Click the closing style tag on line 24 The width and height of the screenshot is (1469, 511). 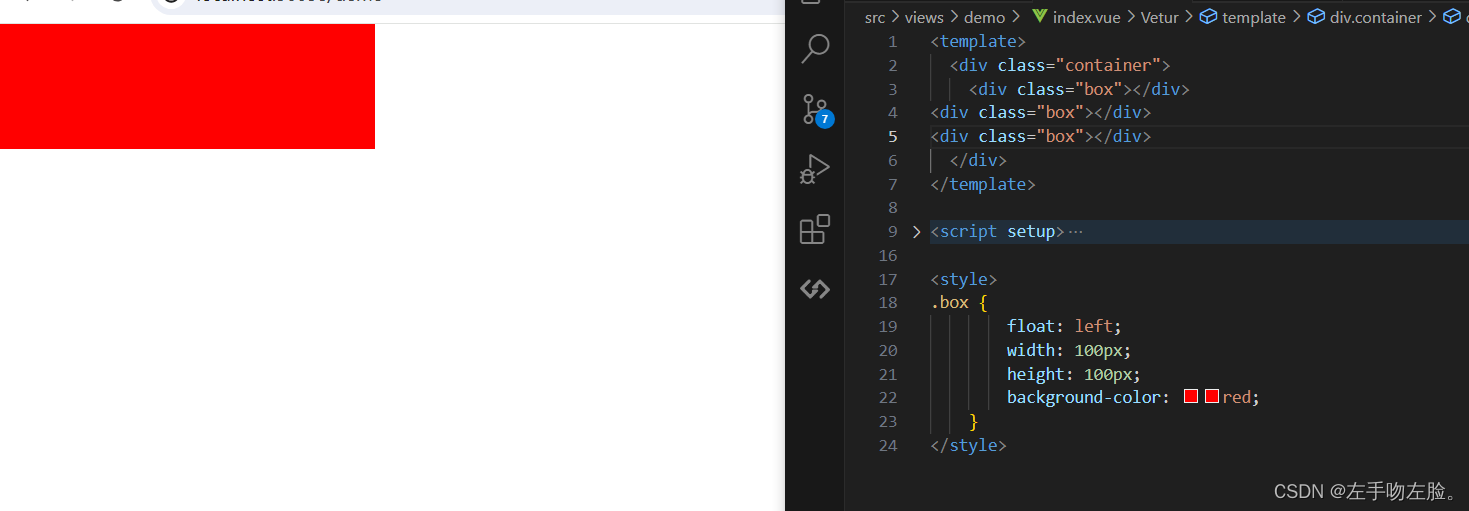pos(968,446)
